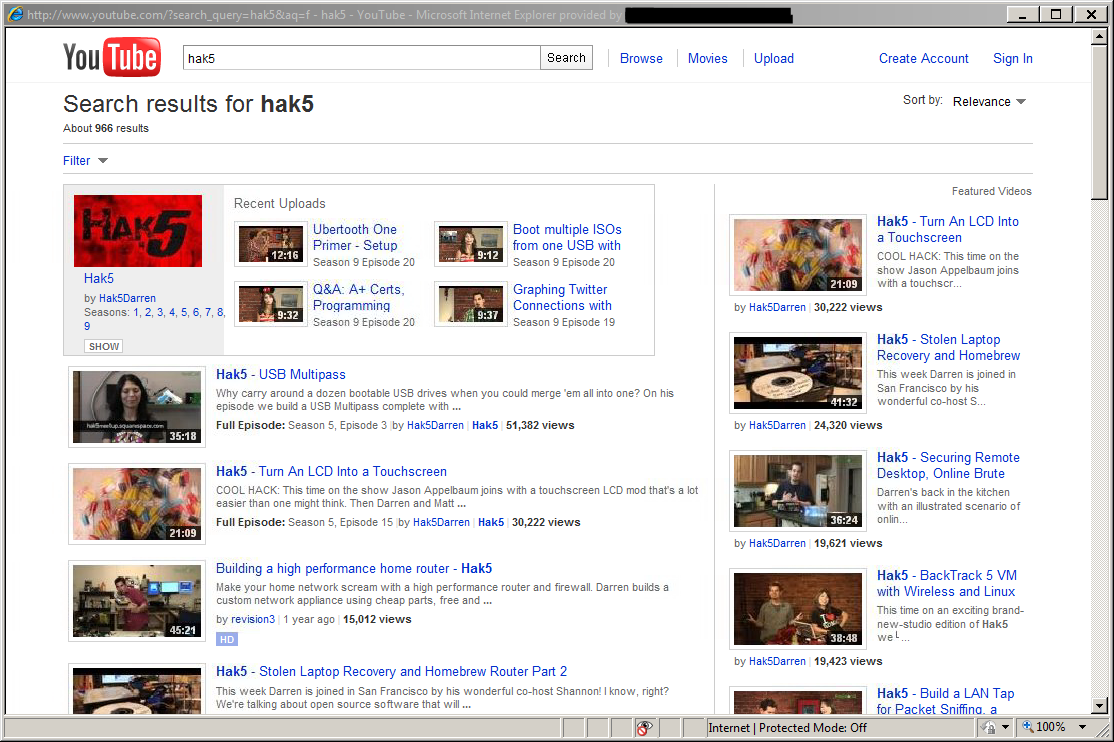Open Turn An LCD Into a Touchscreen main result

pyautogui.click(x=331, y=471)
